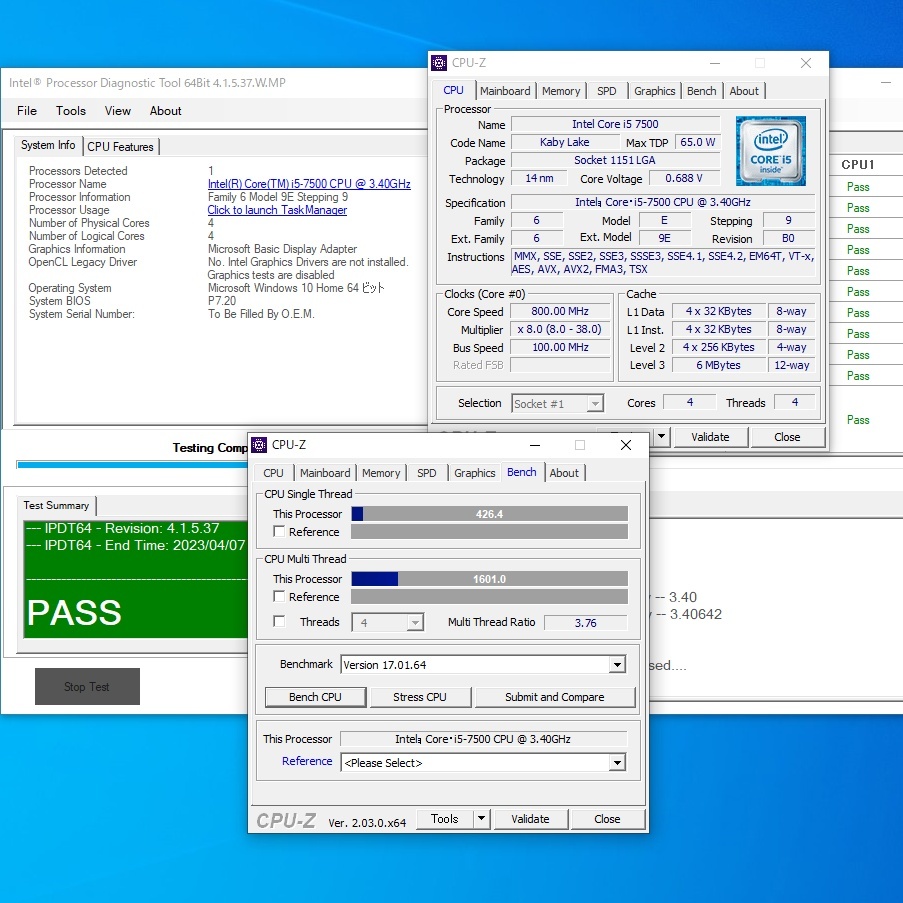This screenshot has height=903, width=903.
Task: Click the CPU-Z app icon in the top window title bar
Action: (x=439, y=63)
